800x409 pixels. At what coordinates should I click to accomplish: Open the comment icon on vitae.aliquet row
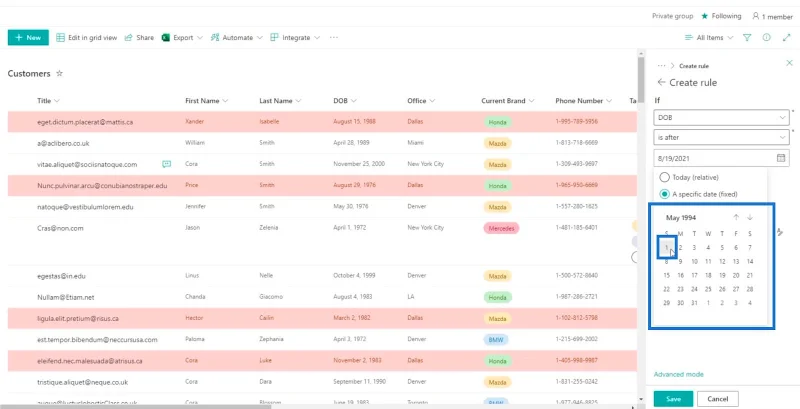tap(166, 164)
